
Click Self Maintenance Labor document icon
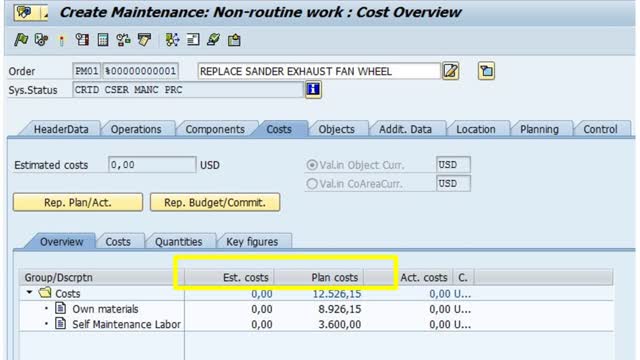[x=60, y=324]
